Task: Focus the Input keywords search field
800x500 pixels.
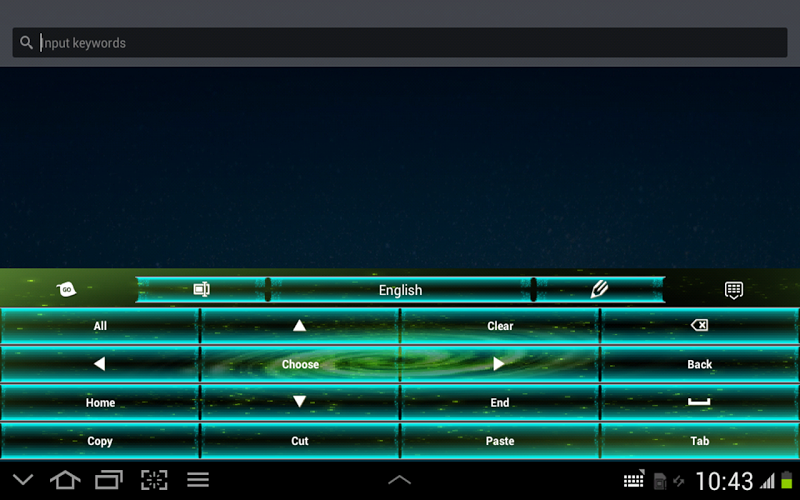Action: tap(400, 42)
